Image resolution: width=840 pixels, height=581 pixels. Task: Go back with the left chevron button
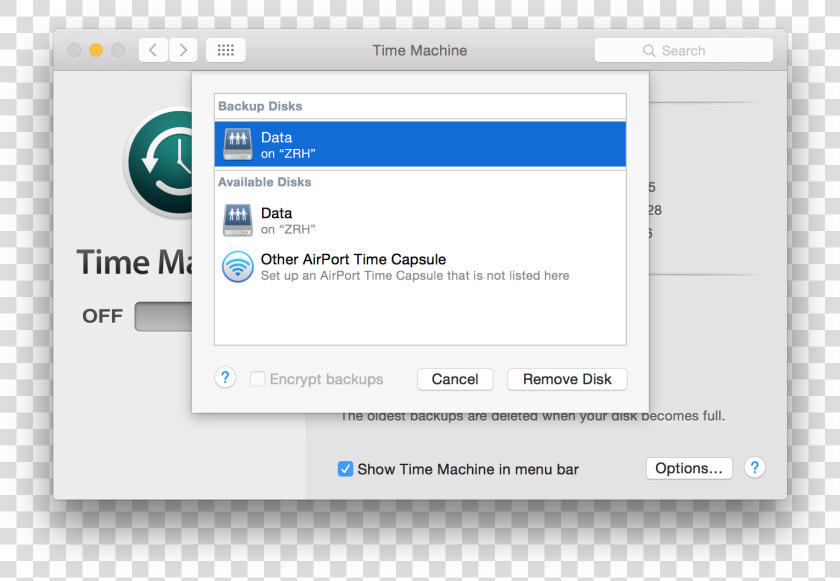tap(153, 50)
